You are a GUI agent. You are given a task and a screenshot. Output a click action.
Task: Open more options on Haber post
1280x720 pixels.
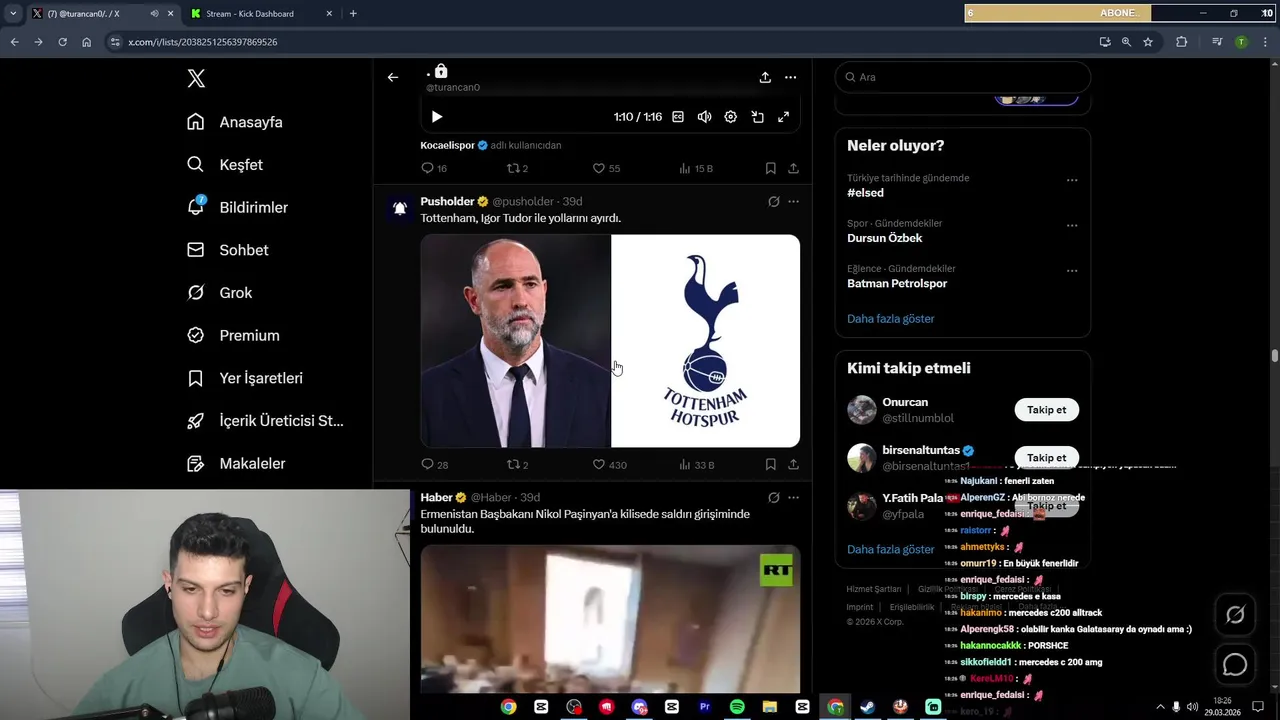793,497
